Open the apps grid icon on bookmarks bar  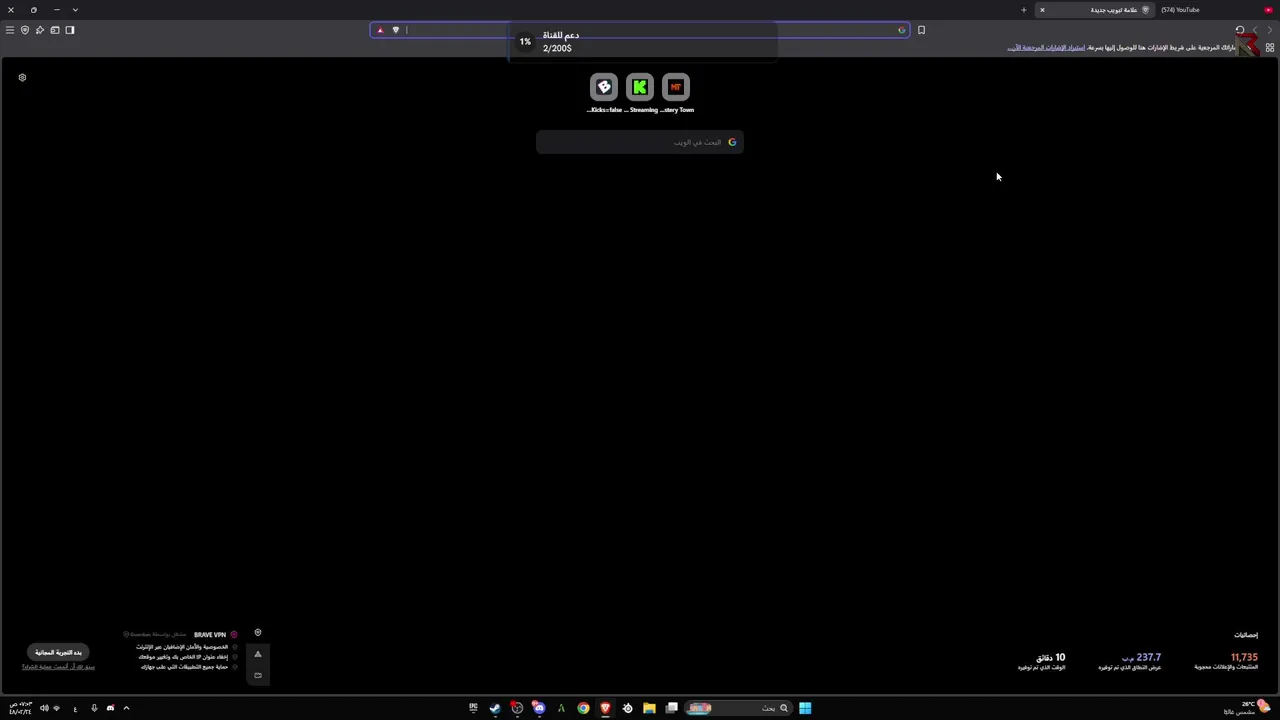[x=1270, y=48]
